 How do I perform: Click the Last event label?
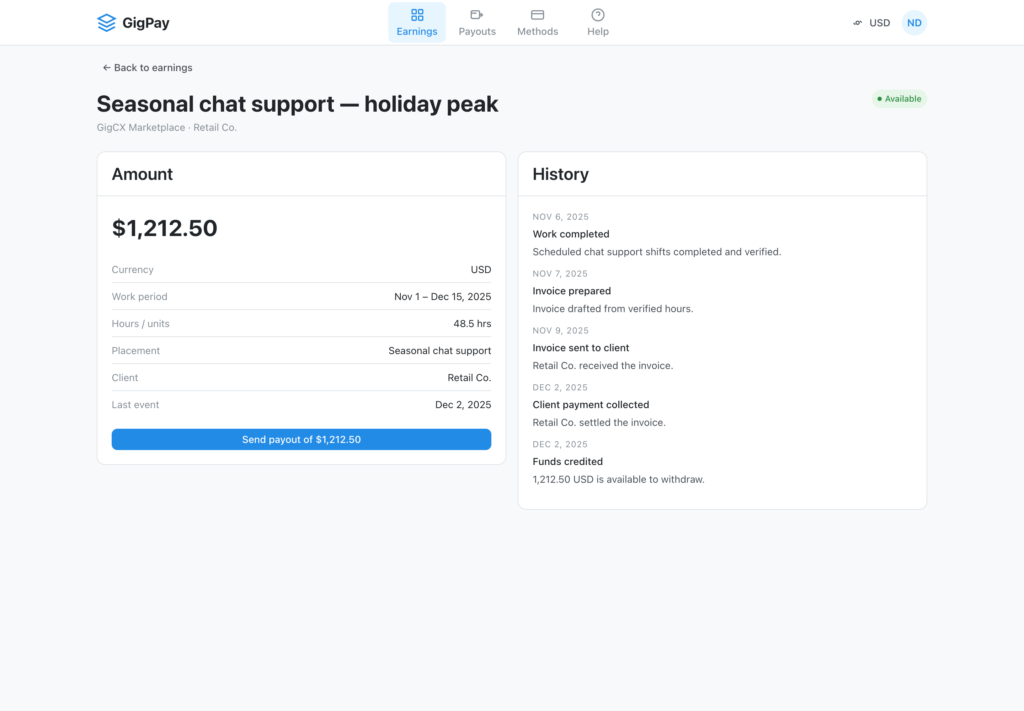pyautogui.click(x=135, y=405)
